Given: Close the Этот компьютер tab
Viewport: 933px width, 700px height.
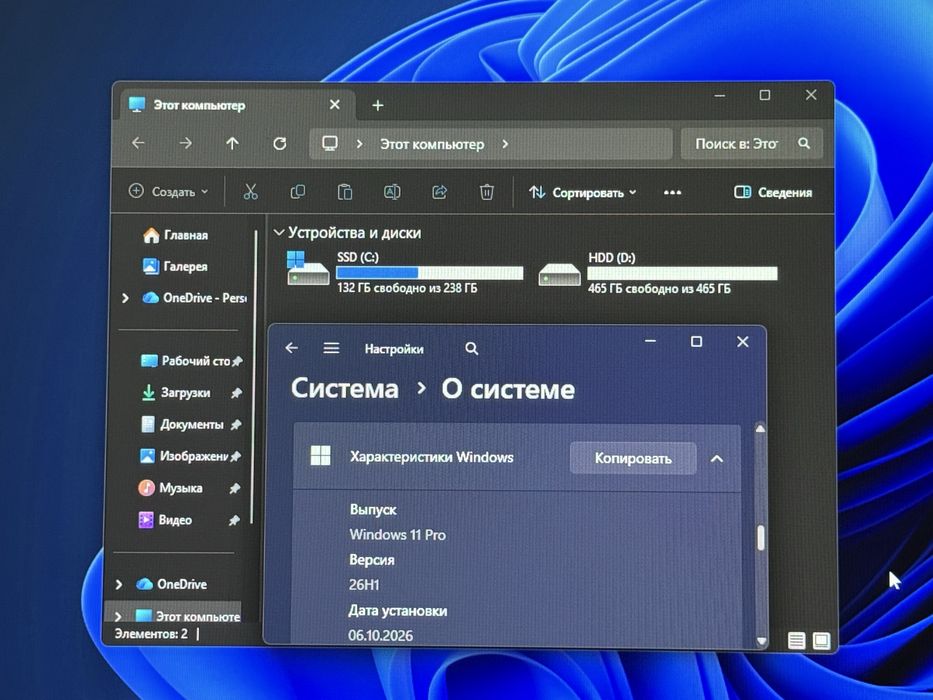Looking at the screenshot, I should (334, 105).
